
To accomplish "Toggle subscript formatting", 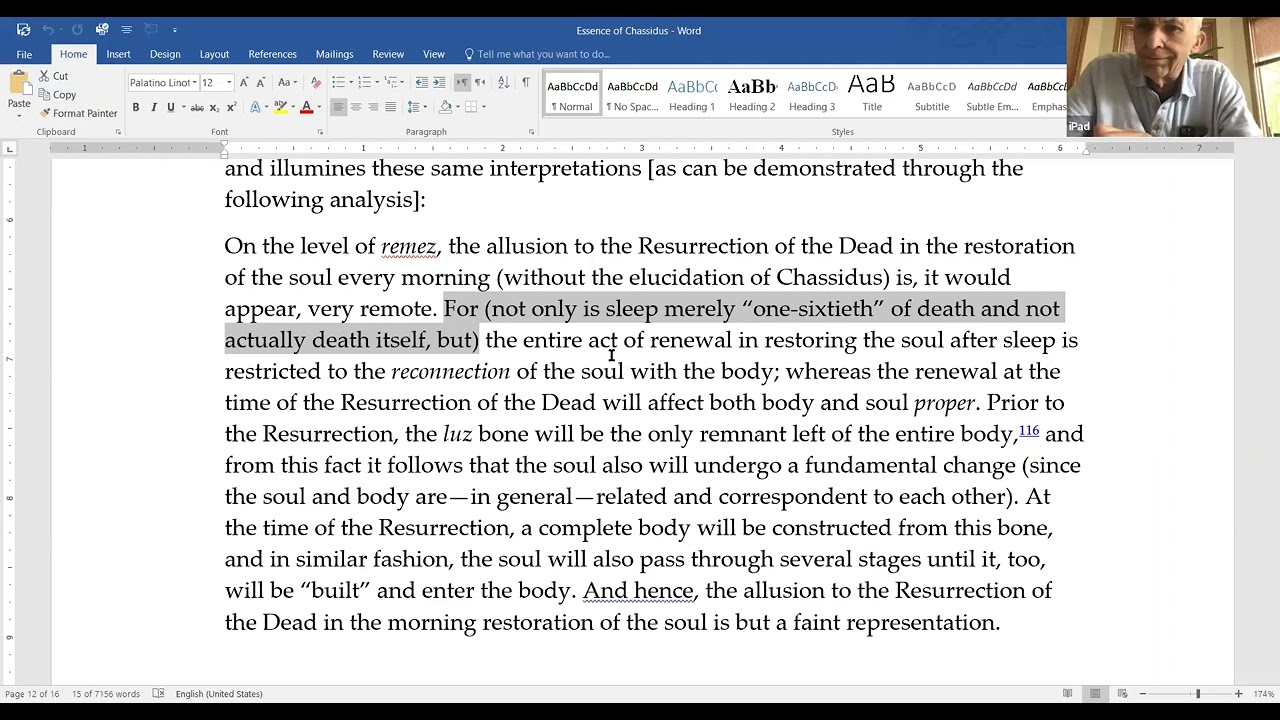I will click(x=215, y=107).
